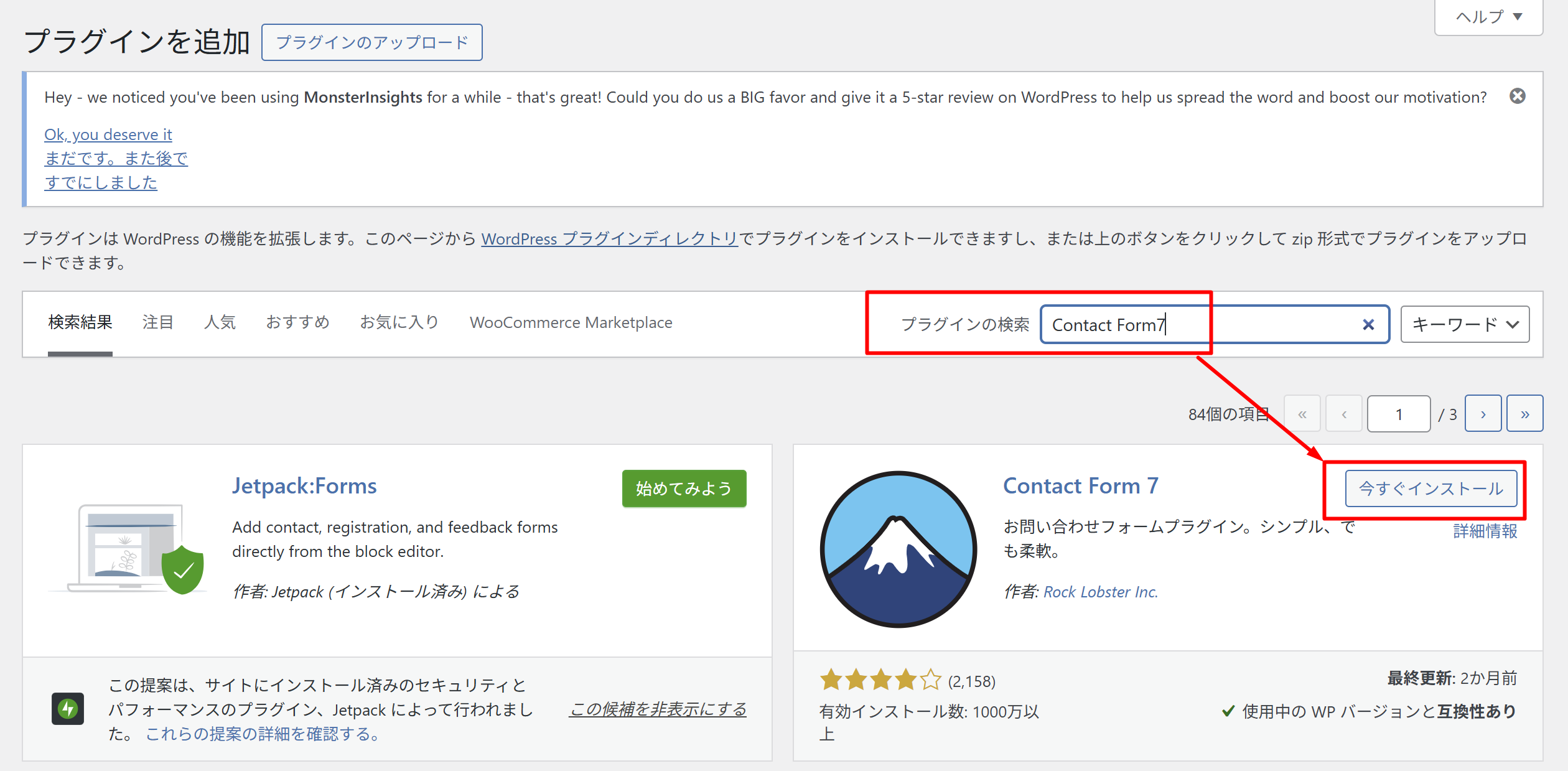Click 今すぐインストール for Contact Form 7
1568x771 pixels.
(x=1430, y=488)
